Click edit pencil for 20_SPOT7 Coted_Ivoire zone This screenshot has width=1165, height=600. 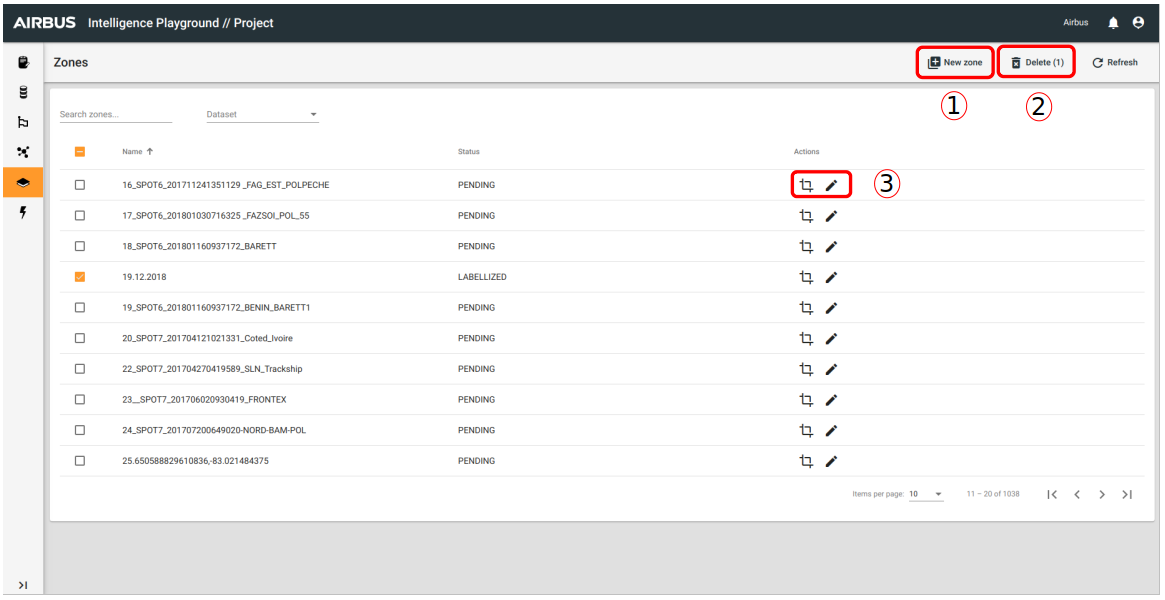[831, 339]
